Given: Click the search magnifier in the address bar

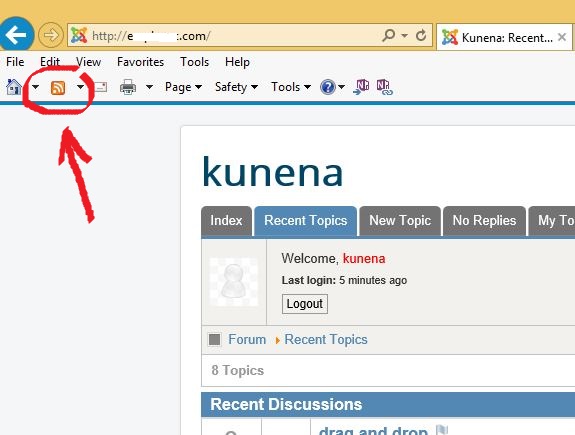Looking at the screenshot, I should (389, 35).
